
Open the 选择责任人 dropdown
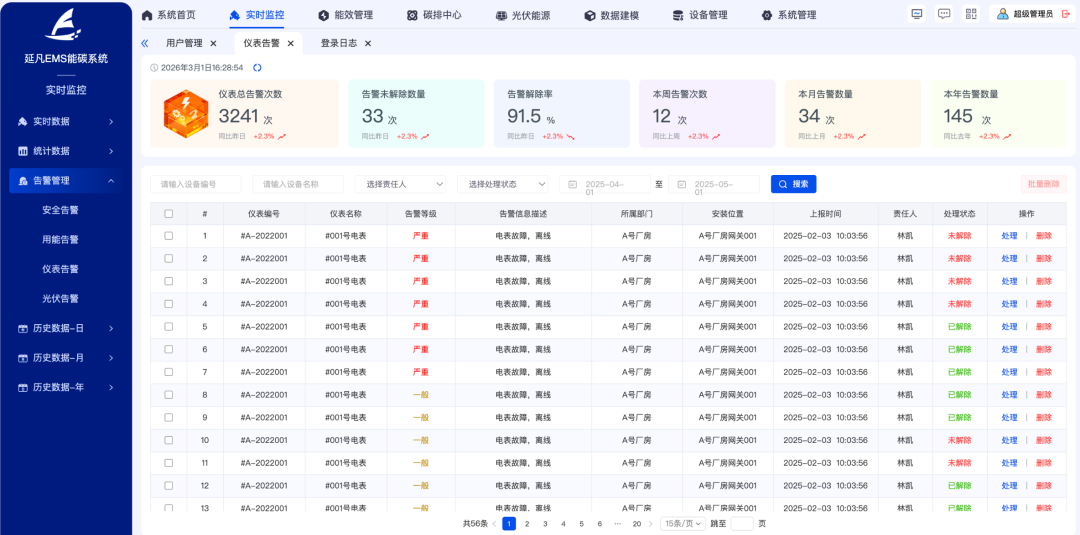click(400, 185)
